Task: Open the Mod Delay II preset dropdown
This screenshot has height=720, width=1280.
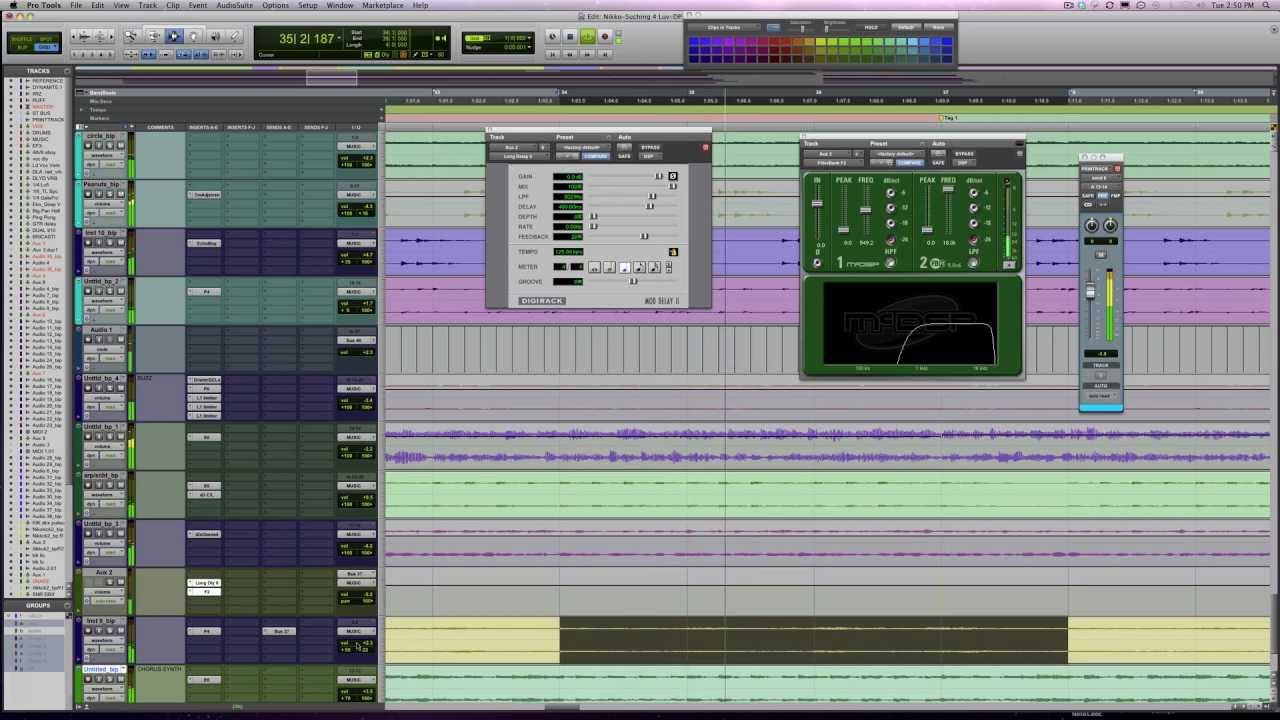Action: point(582,147)
